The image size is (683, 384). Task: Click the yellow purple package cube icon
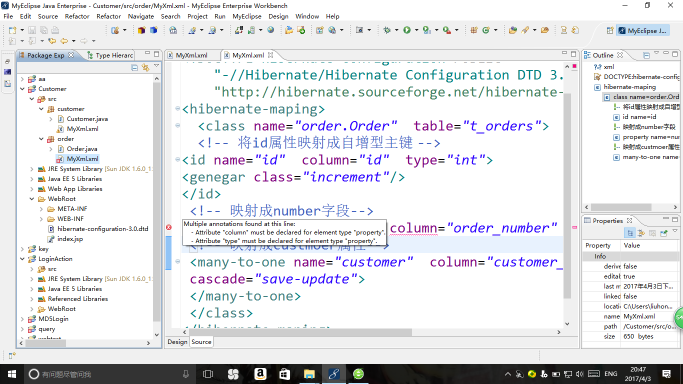click(x=142, y=30)
